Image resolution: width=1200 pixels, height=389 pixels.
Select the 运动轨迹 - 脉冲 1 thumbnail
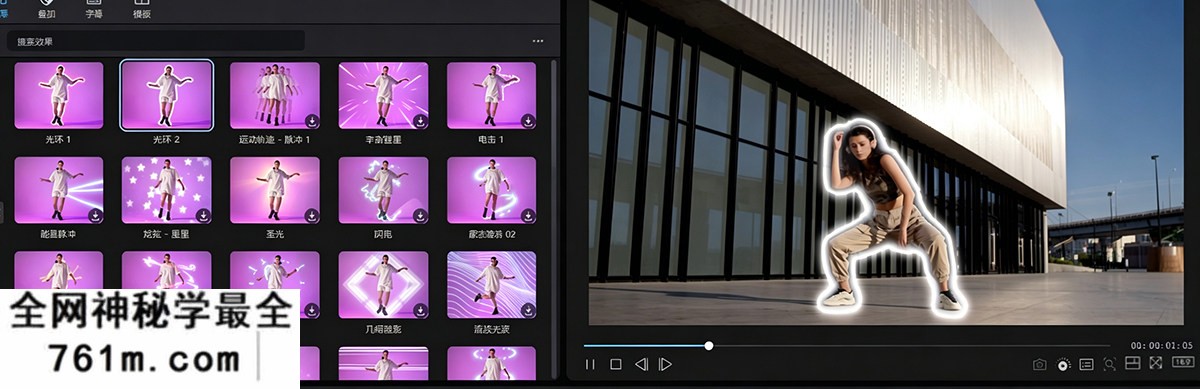(275, 96)
